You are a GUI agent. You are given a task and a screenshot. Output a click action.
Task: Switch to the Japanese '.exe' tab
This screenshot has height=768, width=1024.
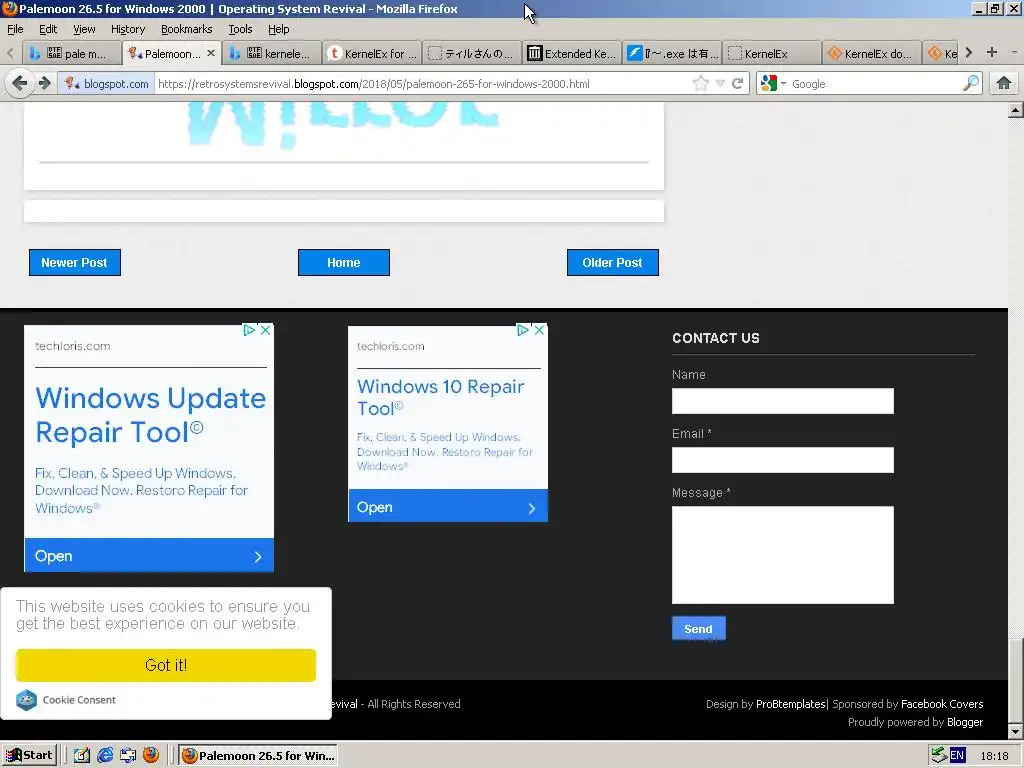[x=672, y=54]
